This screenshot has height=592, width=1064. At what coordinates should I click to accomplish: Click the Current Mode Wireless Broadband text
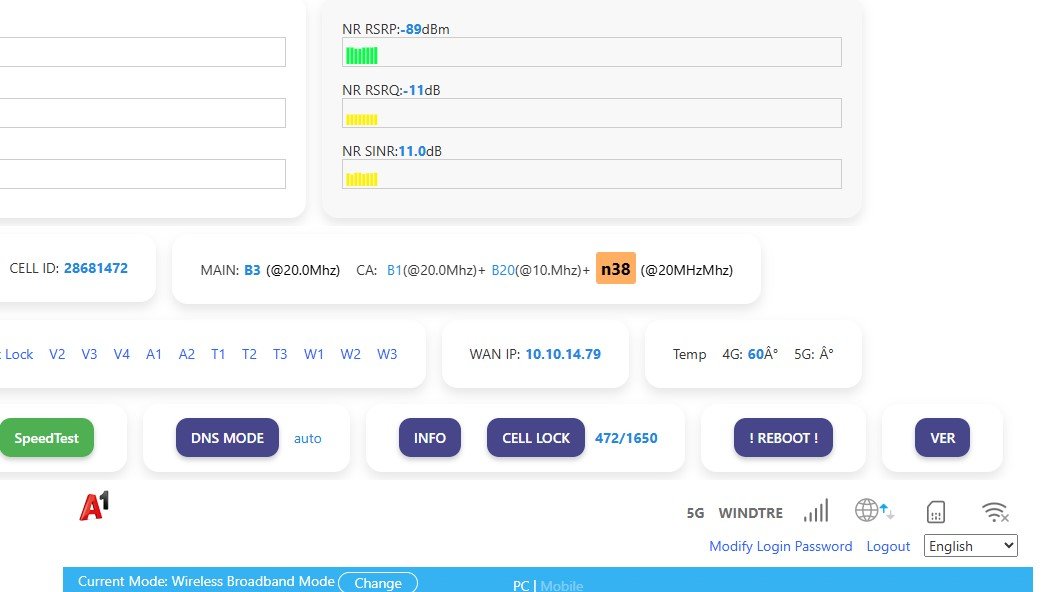point(206,582)
